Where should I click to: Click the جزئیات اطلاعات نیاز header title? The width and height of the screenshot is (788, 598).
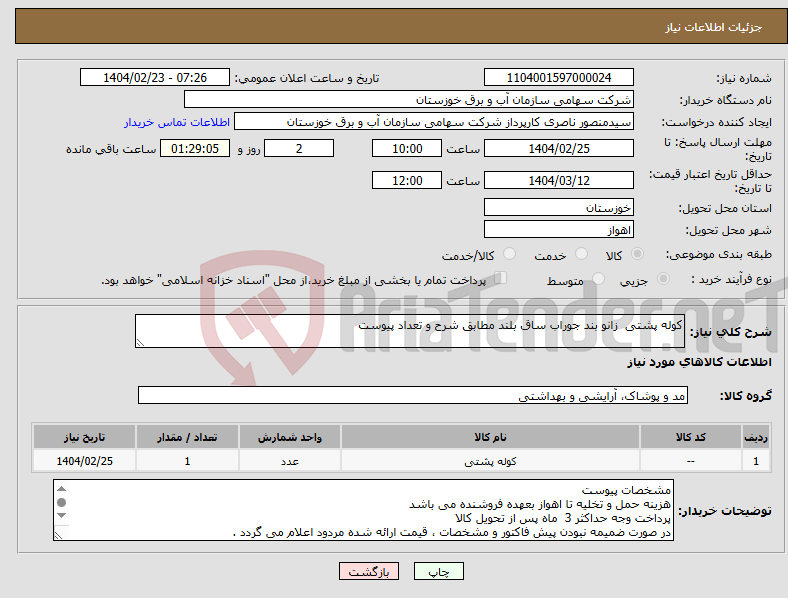coord(714,27)
